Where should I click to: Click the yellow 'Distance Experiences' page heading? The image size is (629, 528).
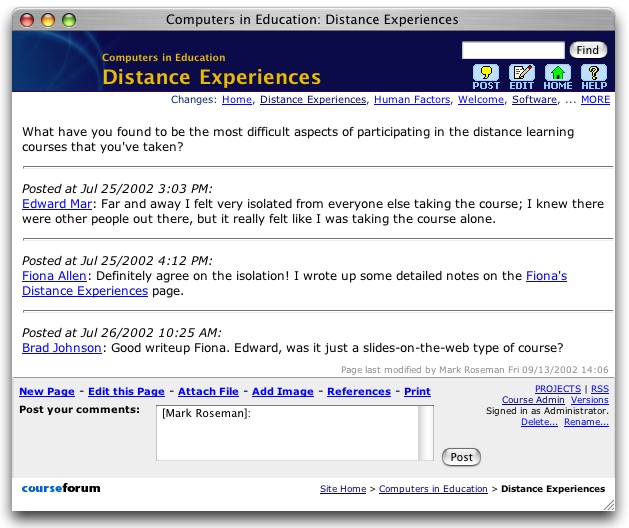point(211,77)
